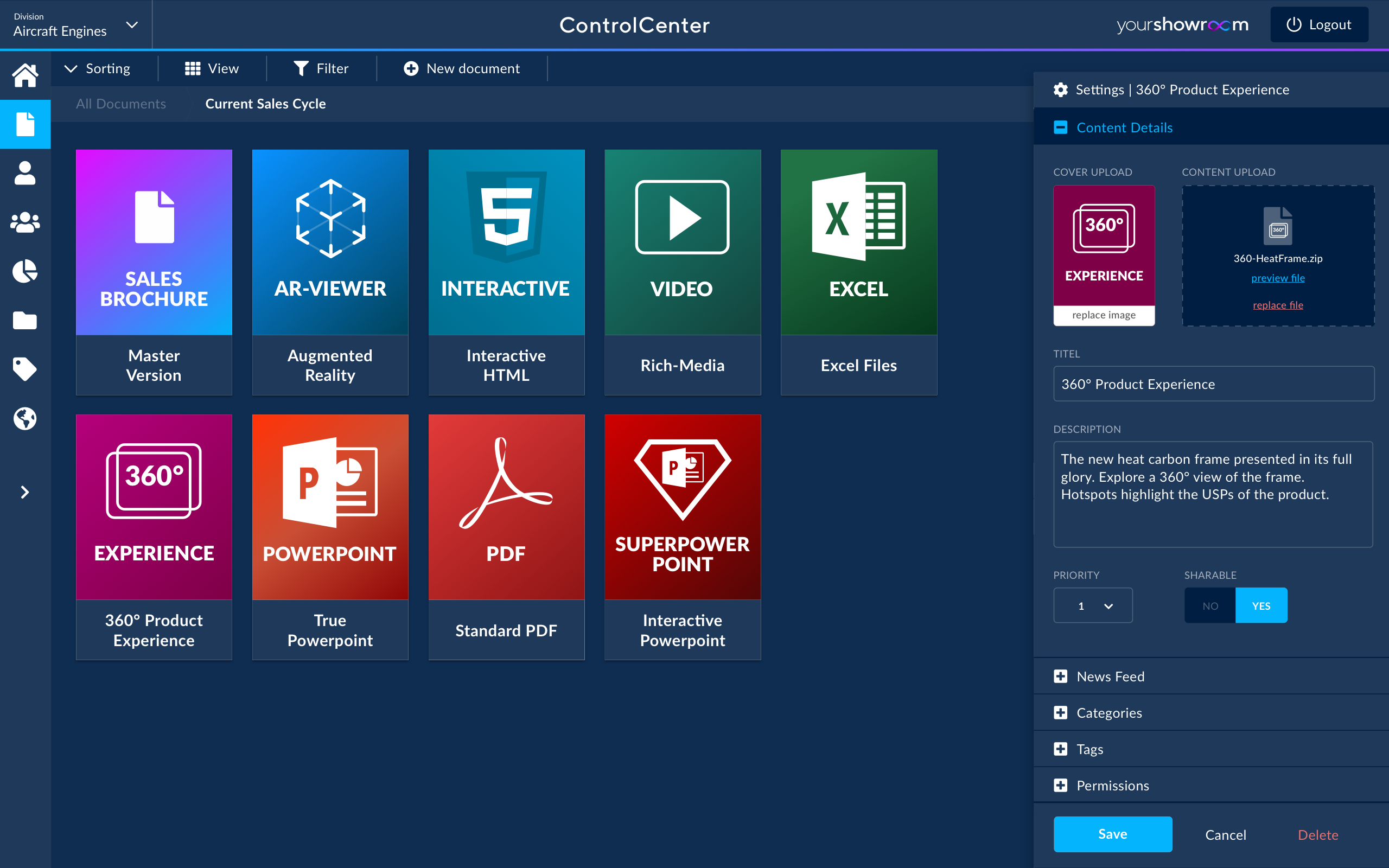Click the preview file link
The image size is (1389, 868).
coord(1278,278)
